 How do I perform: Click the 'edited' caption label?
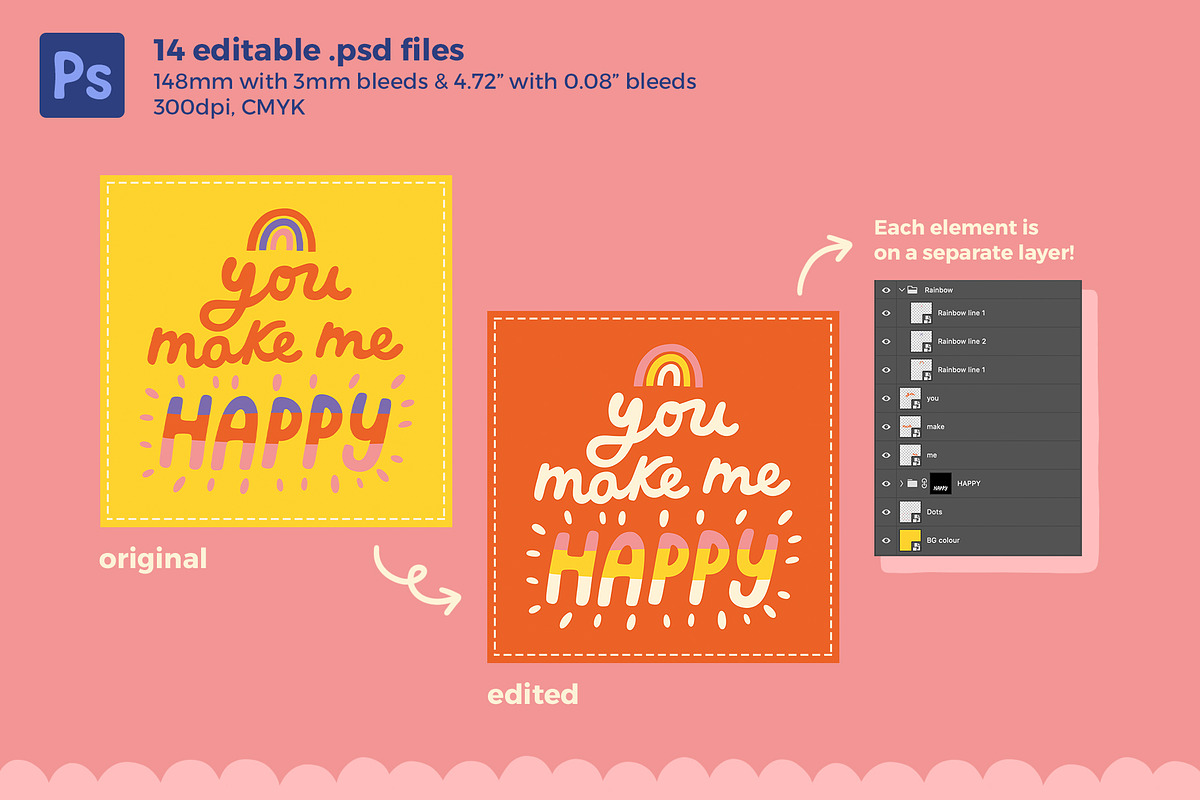[533, 694]
